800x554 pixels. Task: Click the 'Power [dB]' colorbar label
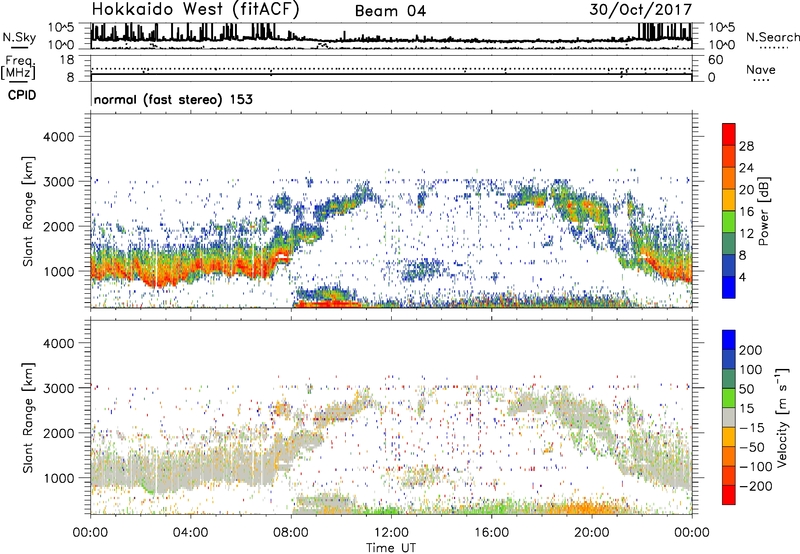(x=763, y=211)
